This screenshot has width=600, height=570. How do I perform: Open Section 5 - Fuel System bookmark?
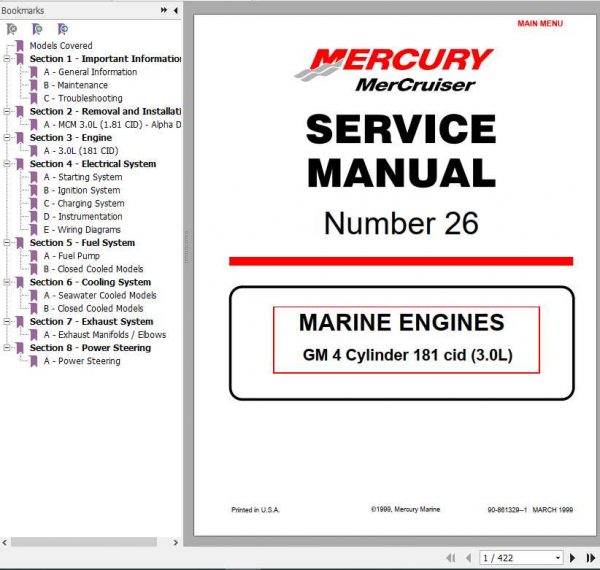point(82,243)
